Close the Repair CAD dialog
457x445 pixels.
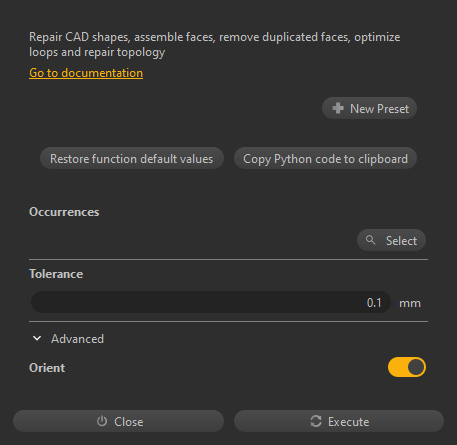tap(118, 421)
